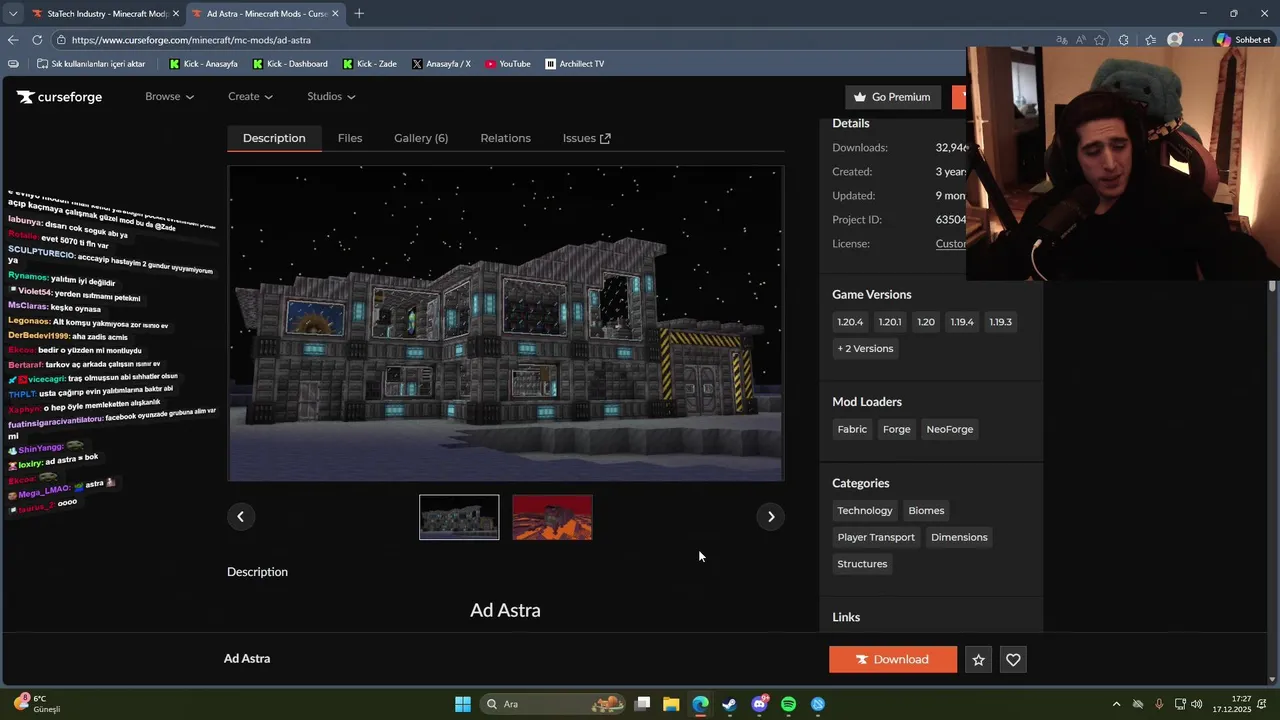This screenshot has width=1280, height=720.
Task: Open File Explorer from taskbar
Action: tap(671, 704)
